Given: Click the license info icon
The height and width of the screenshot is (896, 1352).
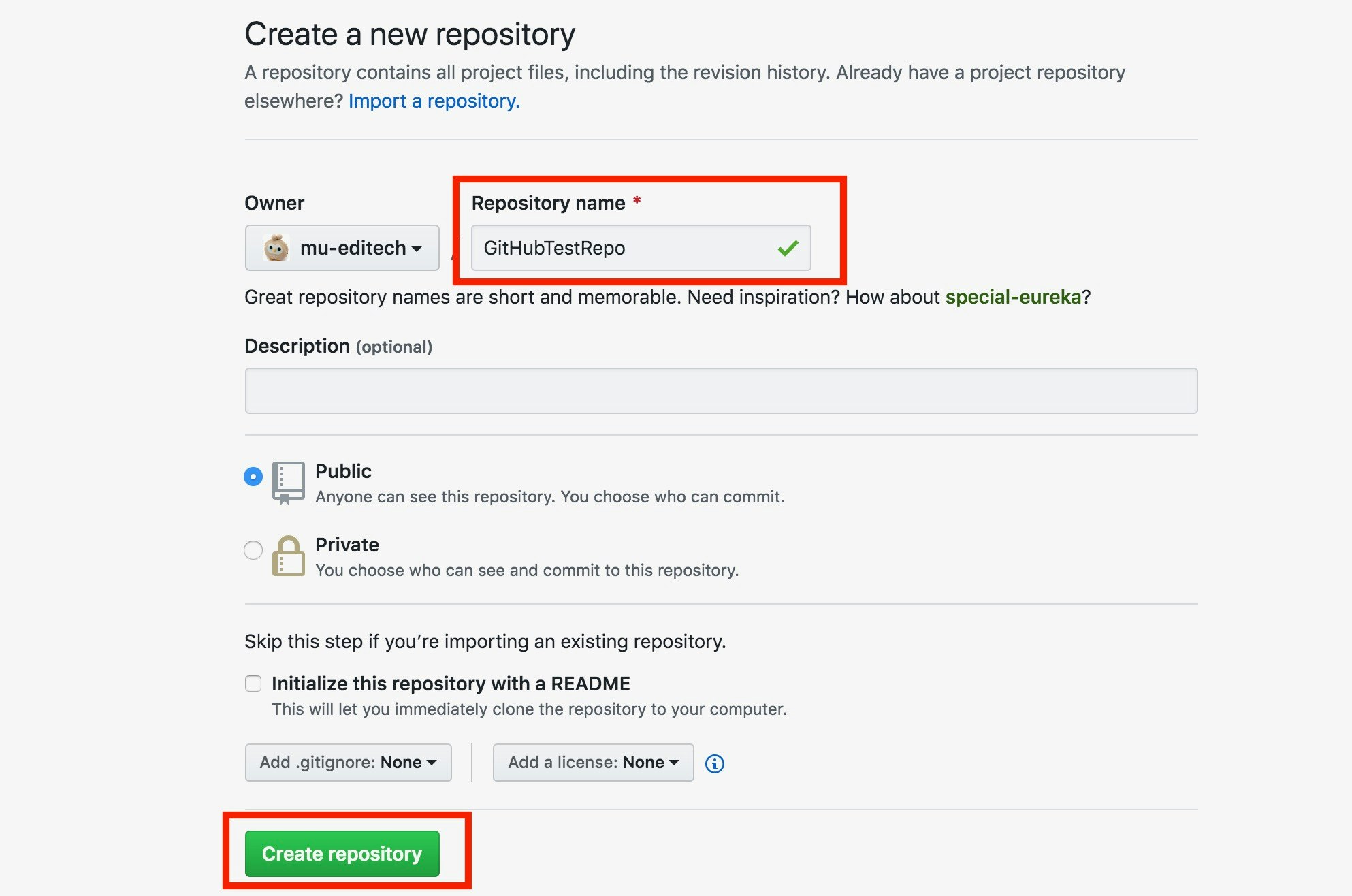Looking at the screenshot, I should [x=714, y=764].
